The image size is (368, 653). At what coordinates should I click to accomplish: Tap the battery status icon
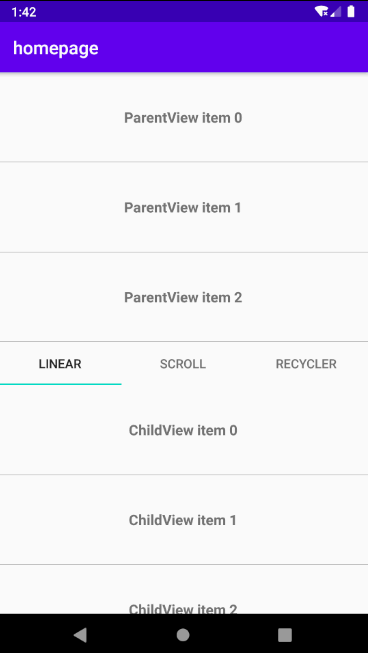[x=351, y=11]
